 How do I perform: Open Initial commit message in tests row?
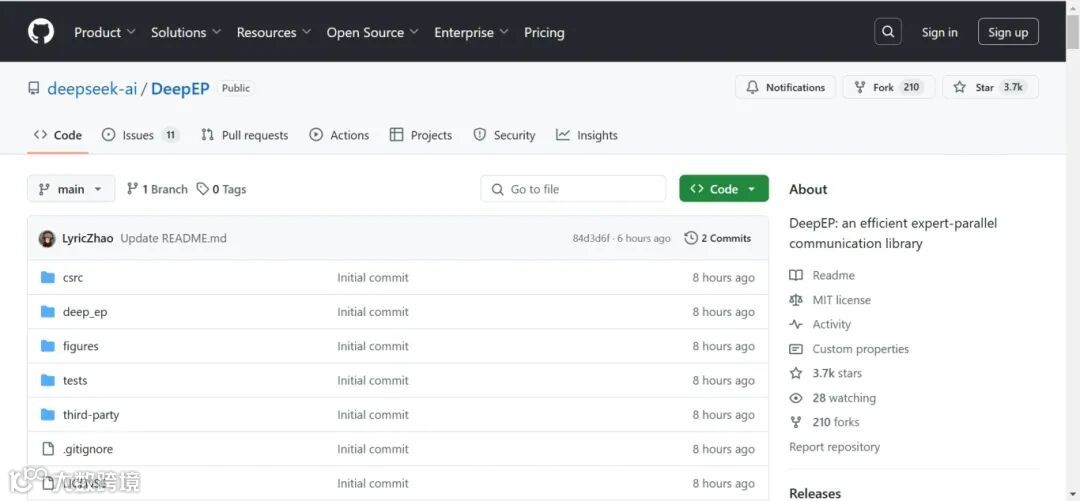coord(373,380)
